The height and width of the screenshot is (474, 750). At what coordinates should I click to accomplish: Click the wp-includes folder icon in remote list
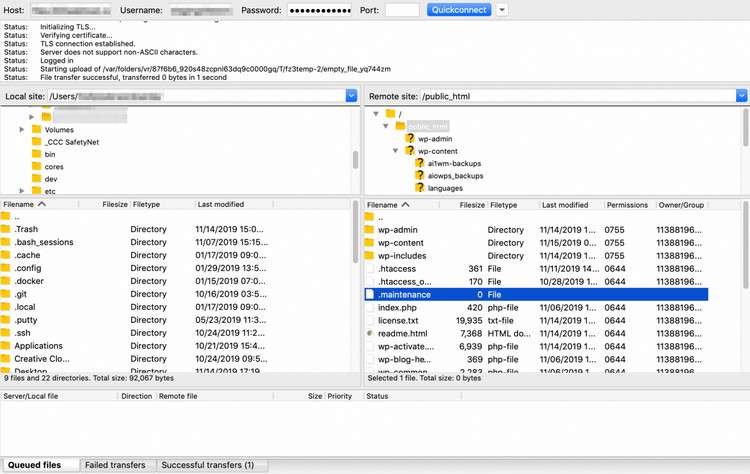click(x=370, y=256)
